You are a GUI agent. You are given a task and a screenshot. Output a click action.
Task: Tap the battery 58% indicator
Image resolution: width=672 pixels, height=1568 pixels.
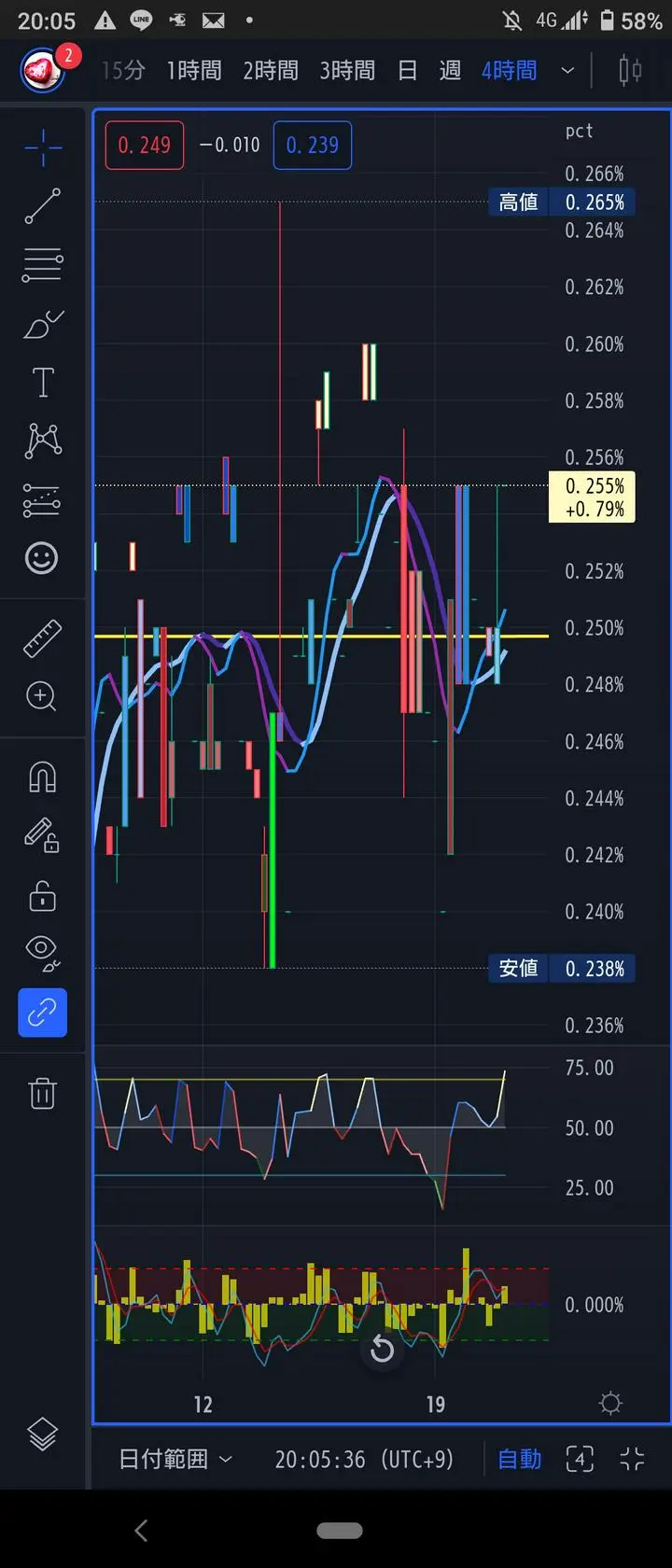pyautogui.click(x=632, y=21)
